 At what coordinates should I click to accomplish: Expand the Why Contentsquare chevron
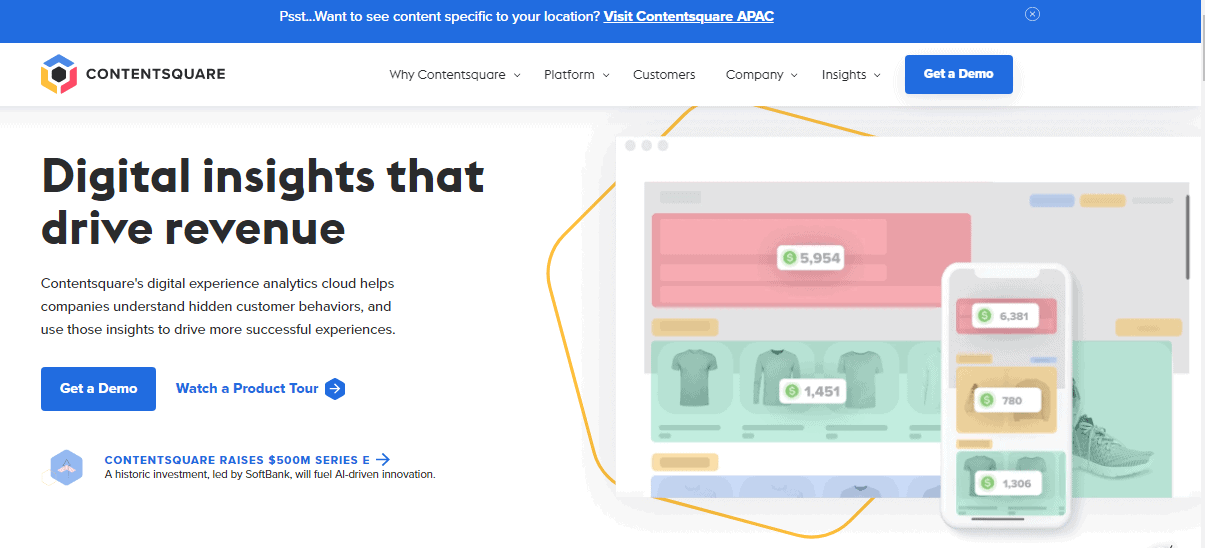point(517,75)
